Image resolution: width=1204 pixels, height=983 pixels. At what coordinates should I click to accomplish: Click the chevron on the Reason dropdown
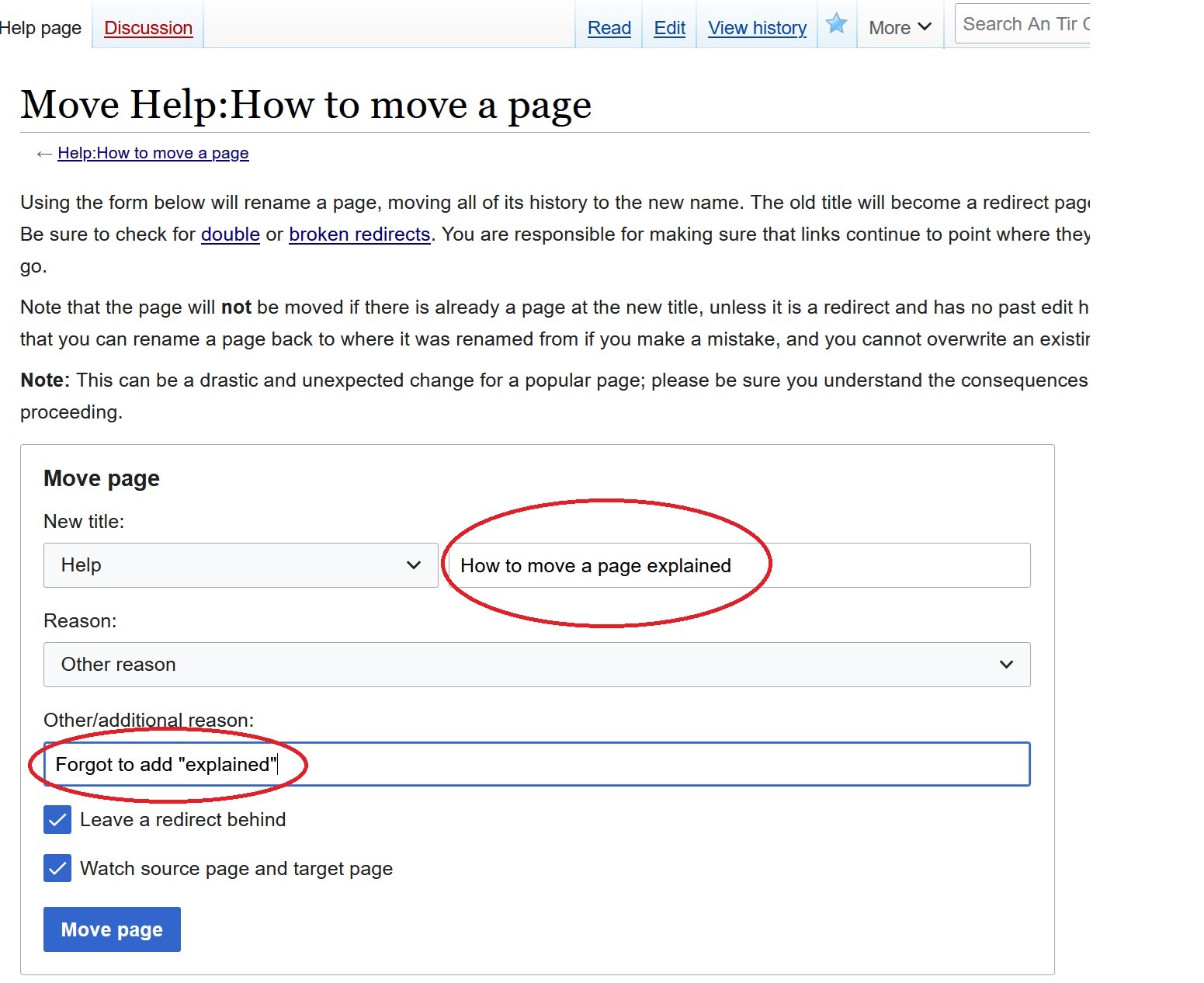(x=1006, y=665)
